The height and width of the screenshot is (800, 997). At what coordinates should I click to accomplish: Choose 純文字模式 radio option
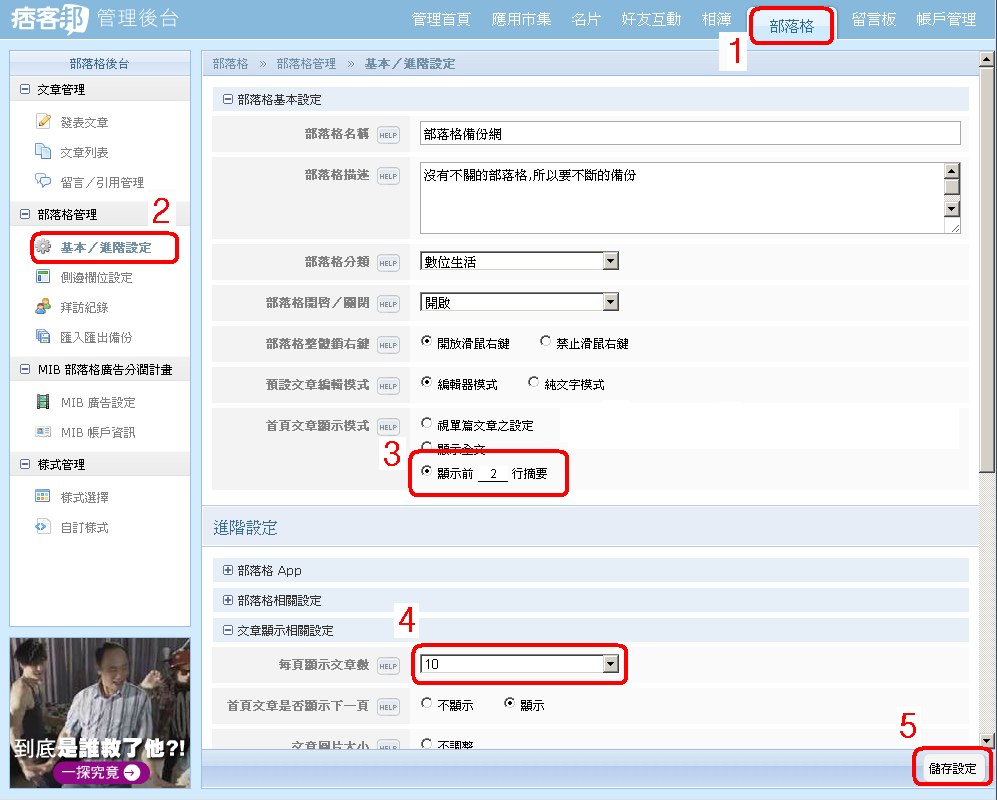click(x=534, y=382)
